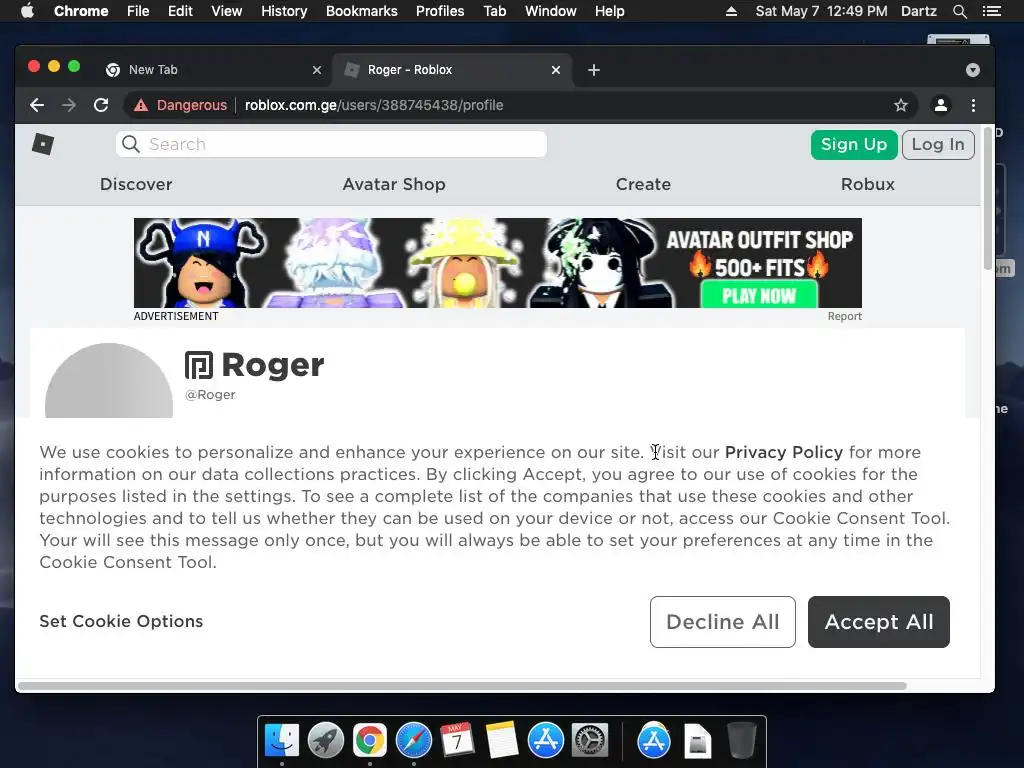Bookmark this page with the star icon
Screen dimensions: 1024x768
coord(901,105)
